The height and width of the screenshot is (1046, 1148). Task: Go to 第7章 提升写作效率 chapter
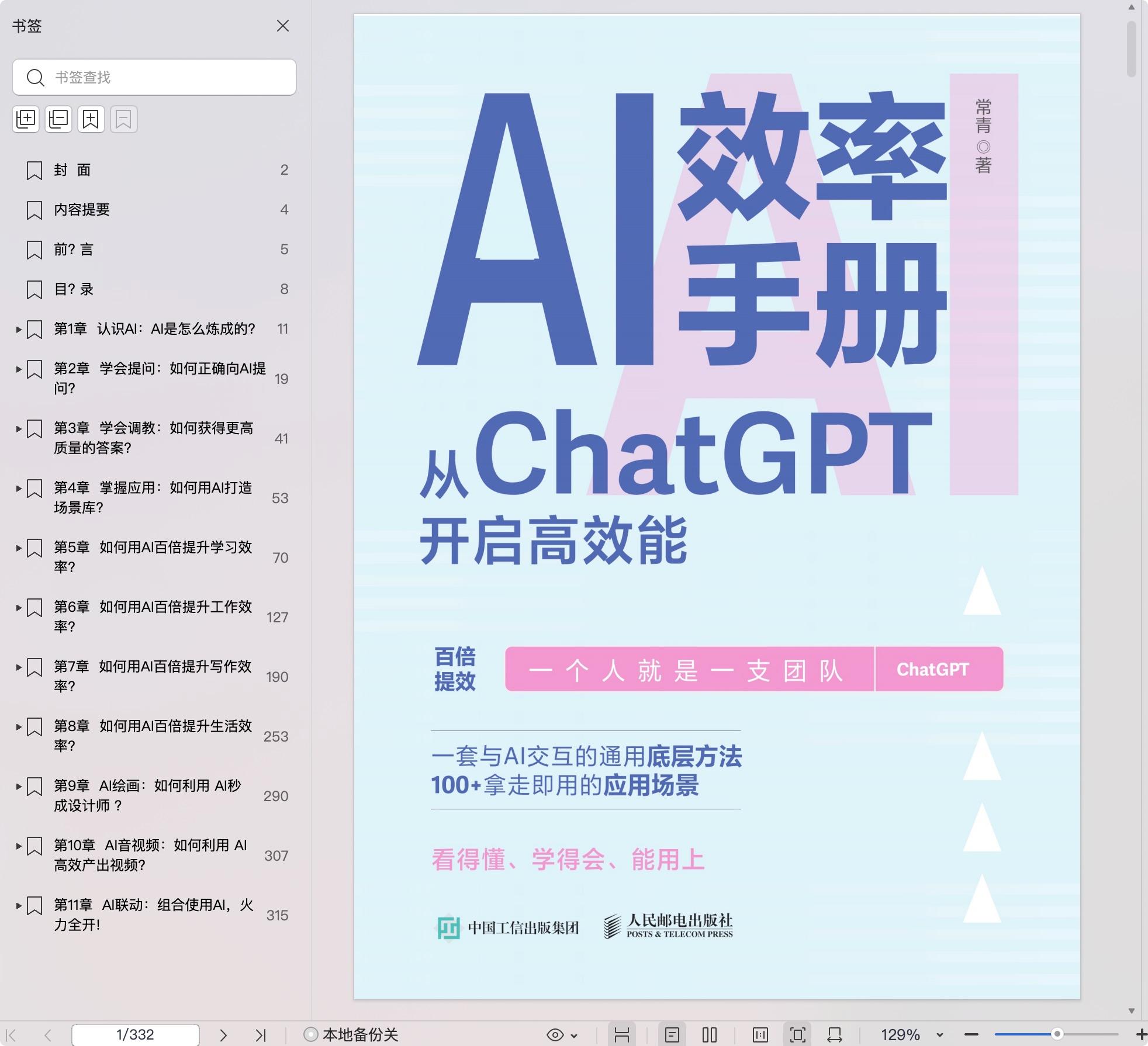[153, 676]
